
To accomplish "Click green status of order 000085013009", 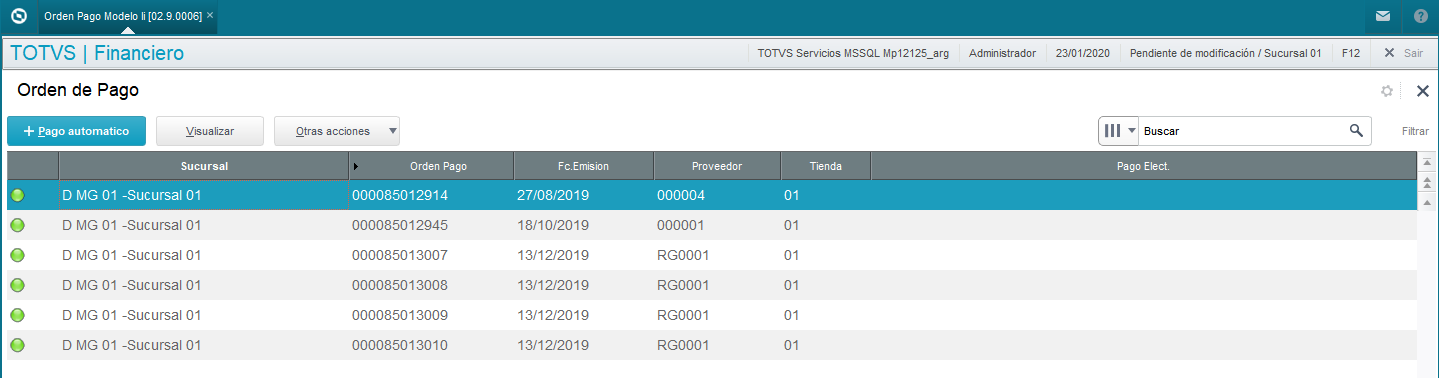I will pos(17,315).
